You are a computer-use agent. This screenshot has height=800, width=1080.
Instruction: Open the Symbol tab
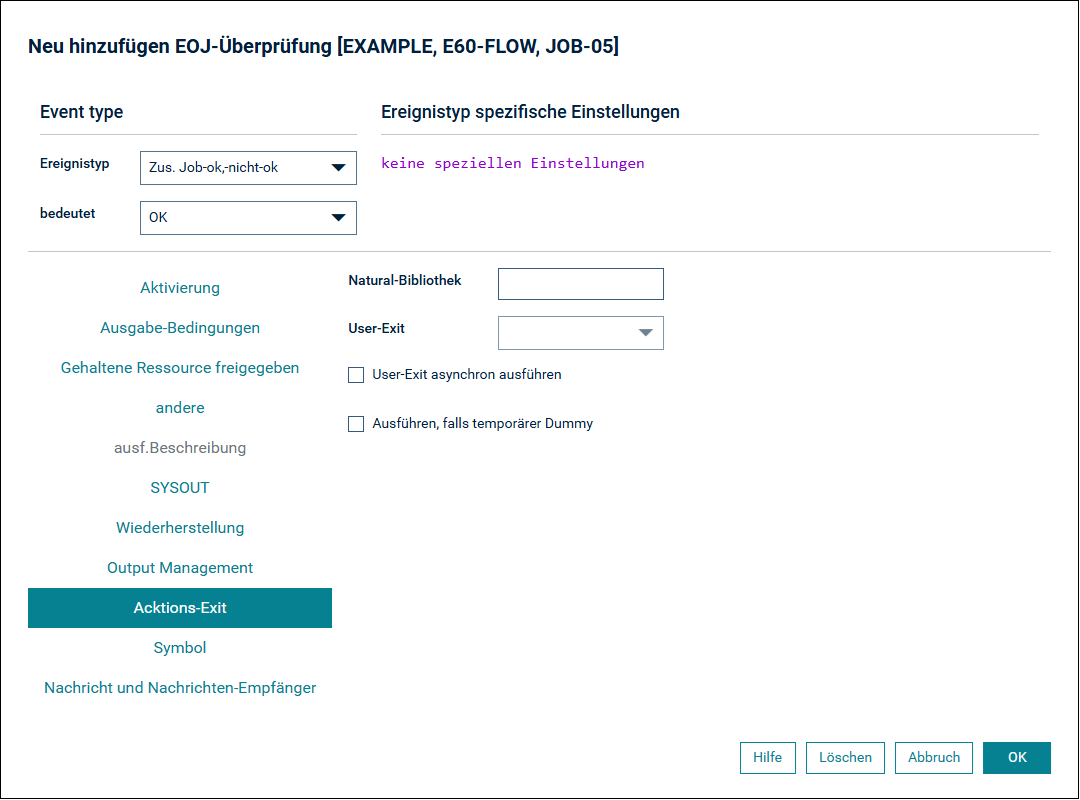click(x=180, y=648)
